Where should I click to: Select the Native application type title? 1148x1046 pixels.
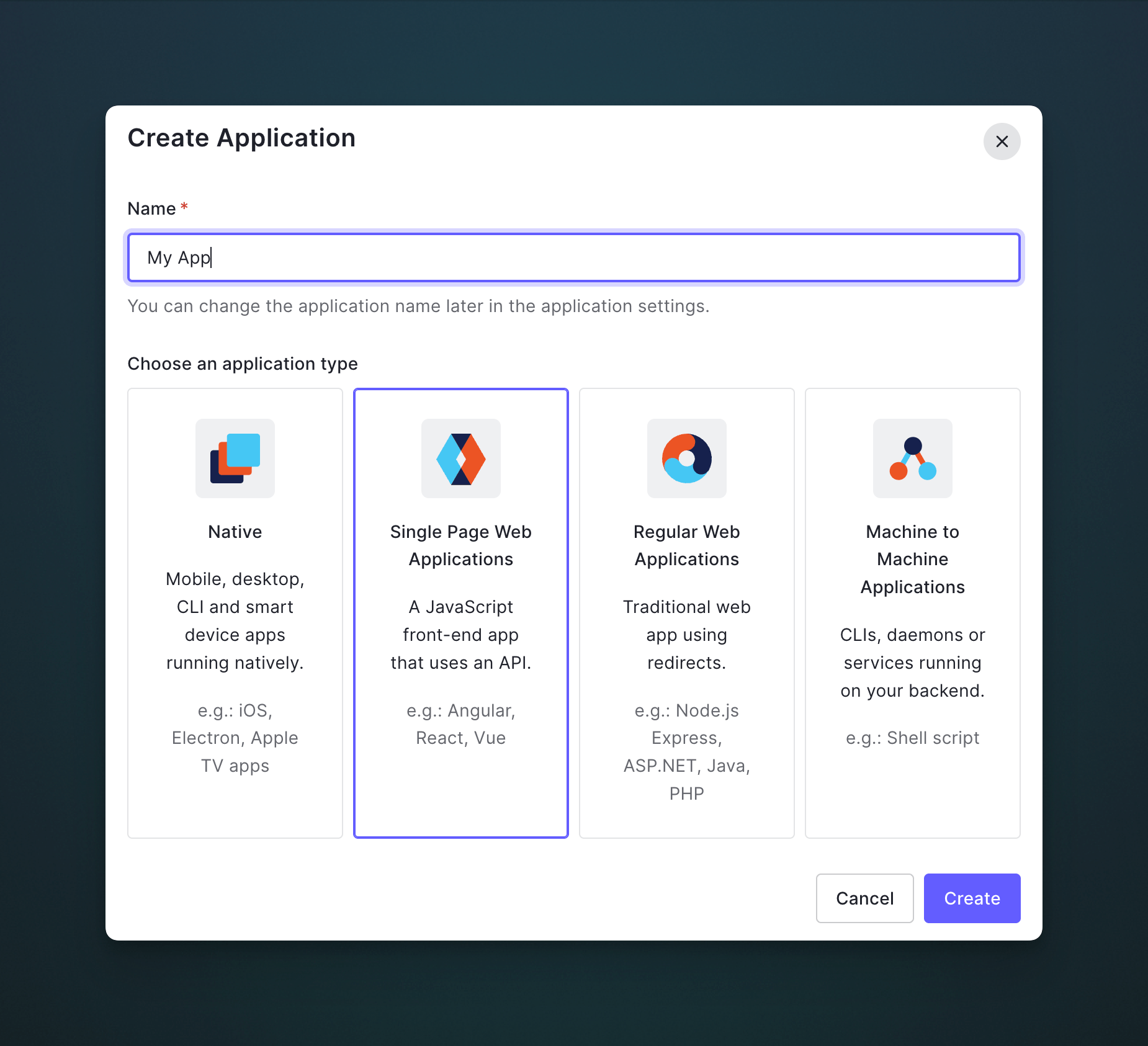[x=235, y=532]
